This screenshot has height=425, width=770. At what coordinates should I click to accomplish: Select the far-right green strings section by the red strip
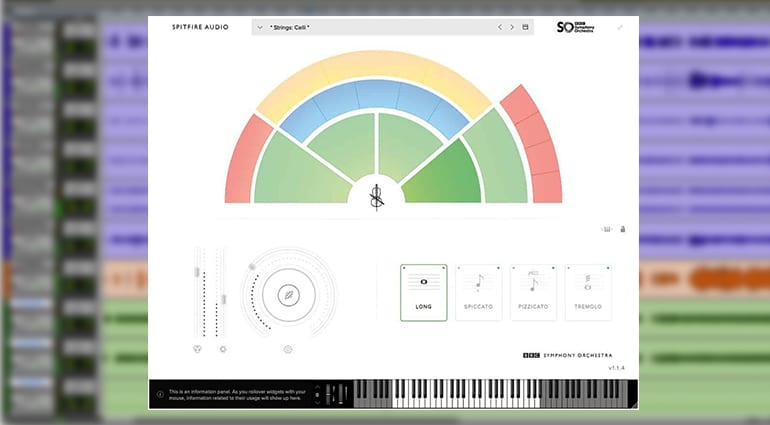501,157
